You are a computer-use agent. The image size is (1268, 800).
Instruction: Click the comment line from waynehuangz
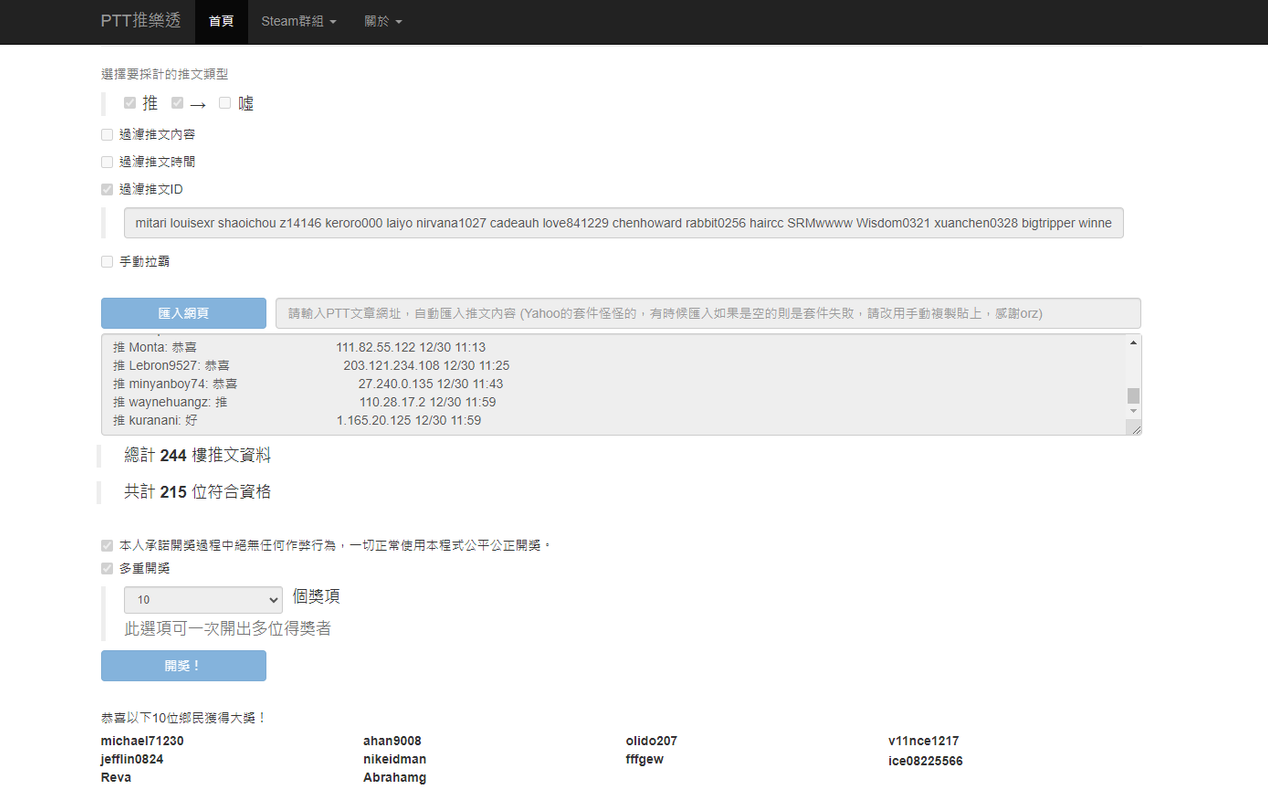tap(304, 402)
